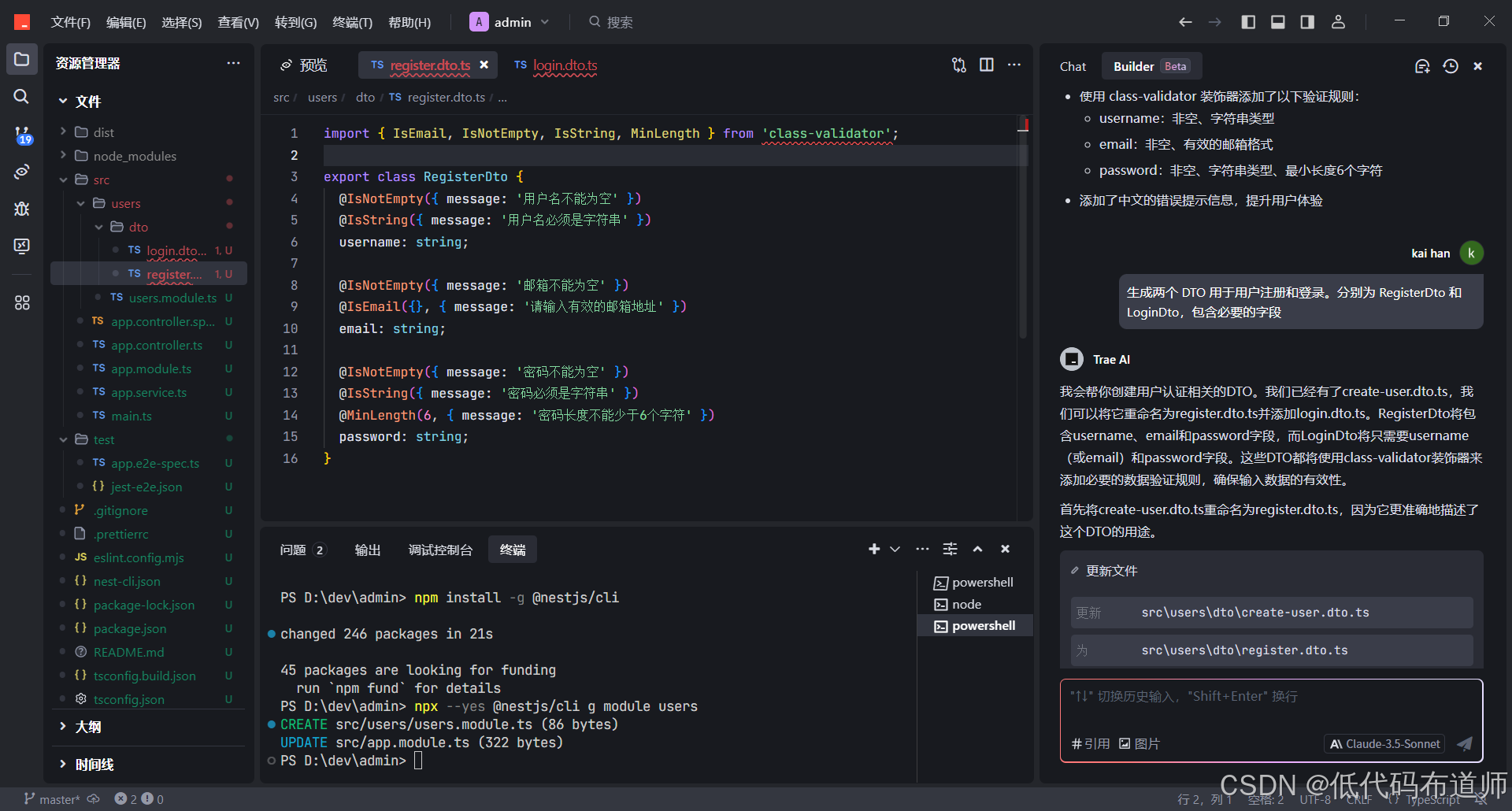Open the account profile icon
Screen dimensions: 1512x811
coord(1338,22)
